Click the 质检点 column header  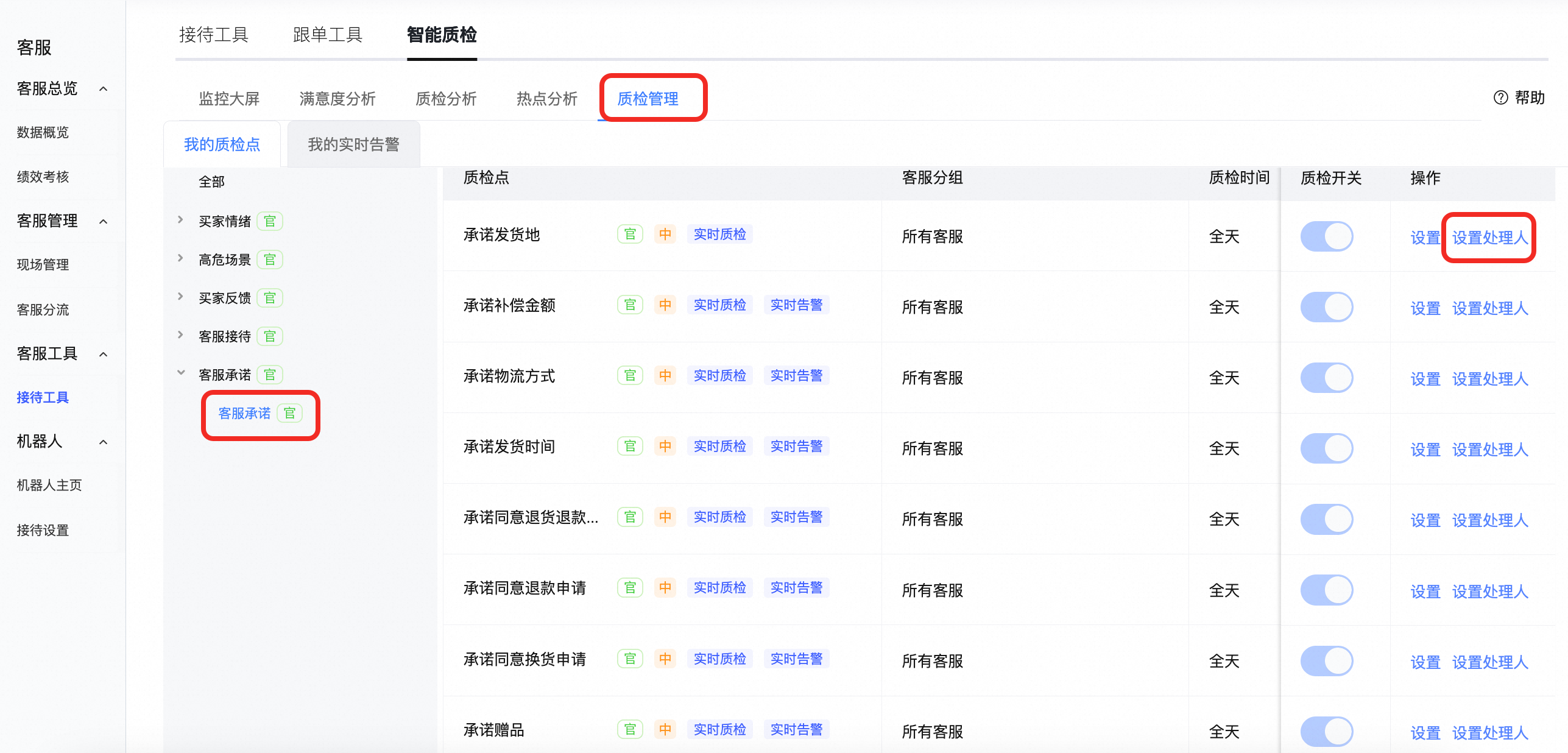click(x=486, y=177)
